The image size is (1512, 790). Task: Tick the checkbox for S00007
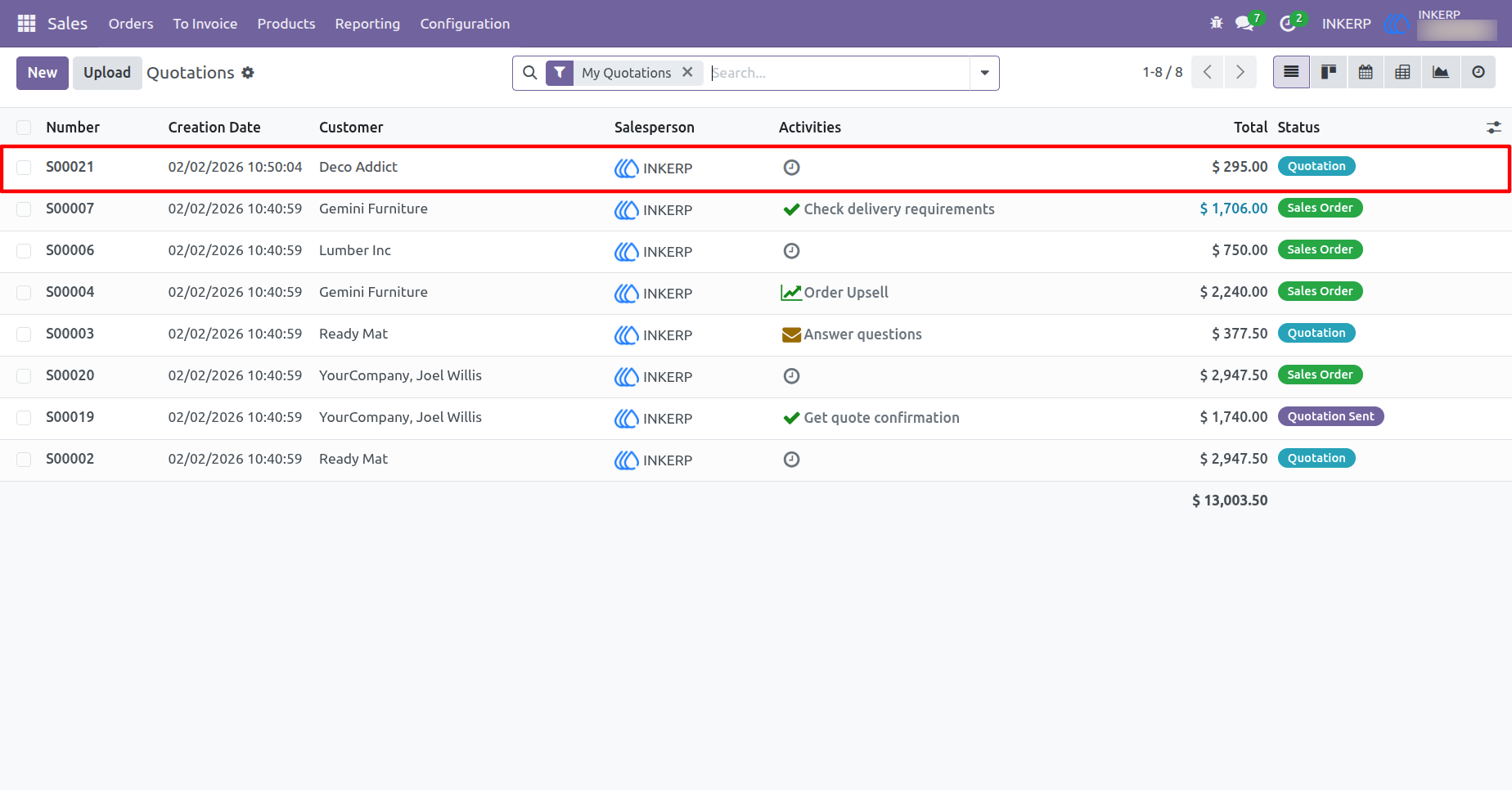(24, 209)
